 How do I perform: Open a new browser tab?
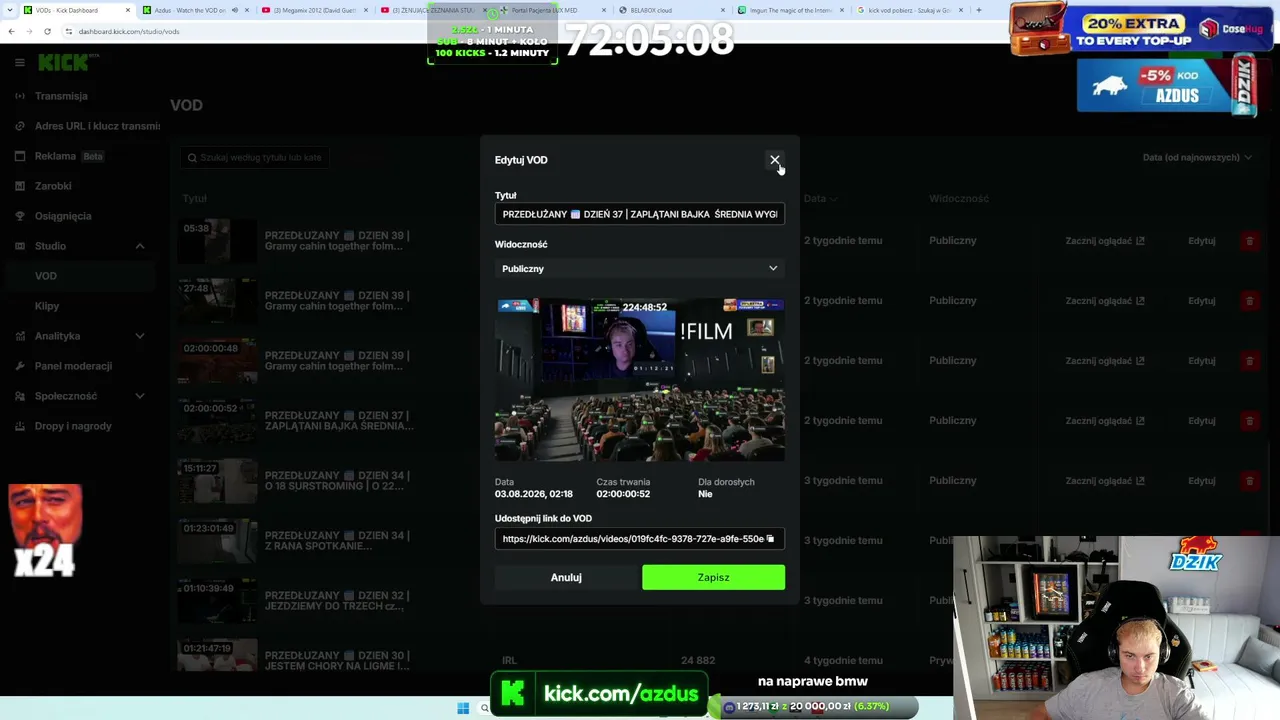coord(979,10)
